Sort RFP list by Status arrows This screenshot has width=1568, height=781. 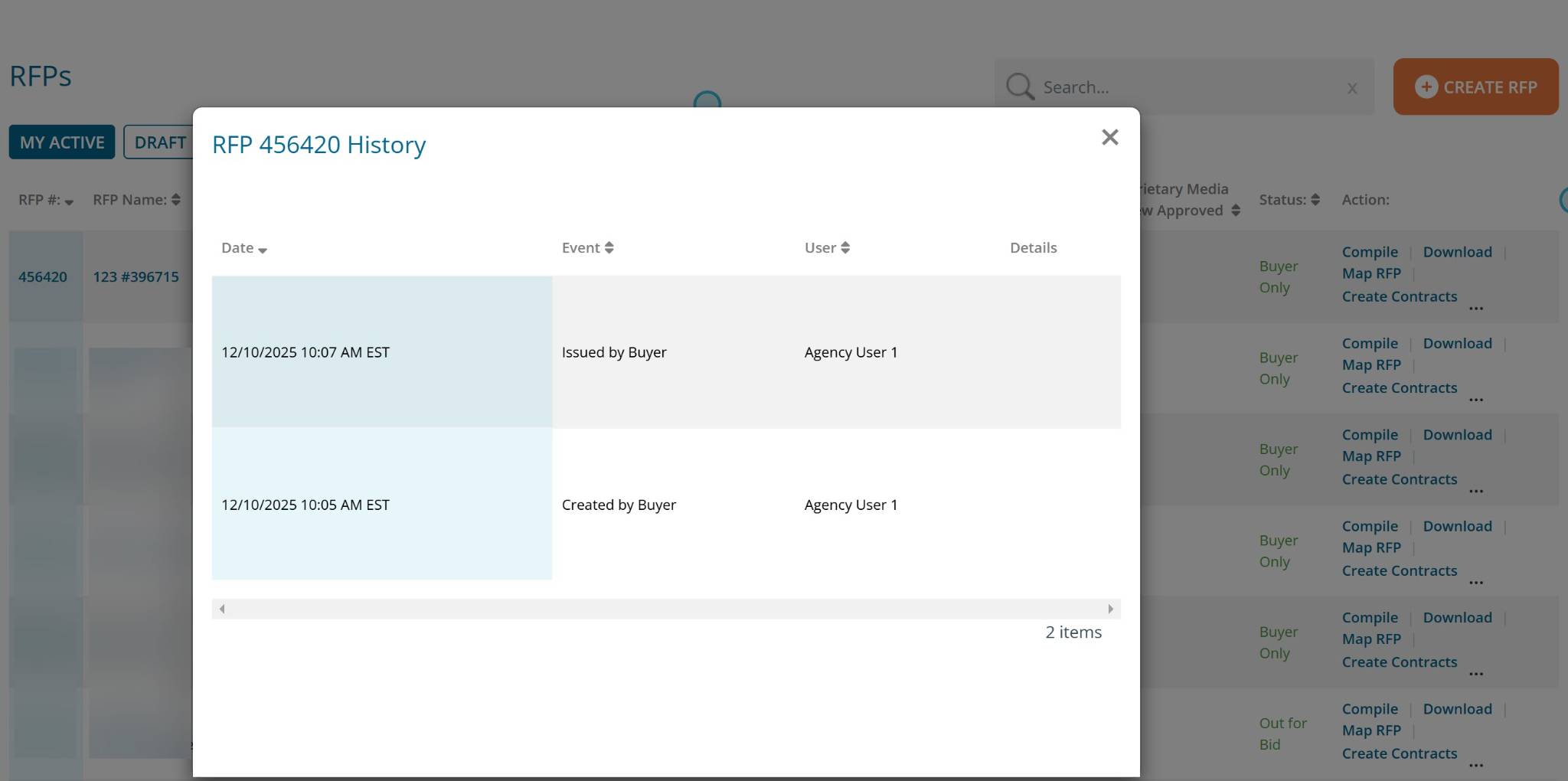click(1315, 200)
